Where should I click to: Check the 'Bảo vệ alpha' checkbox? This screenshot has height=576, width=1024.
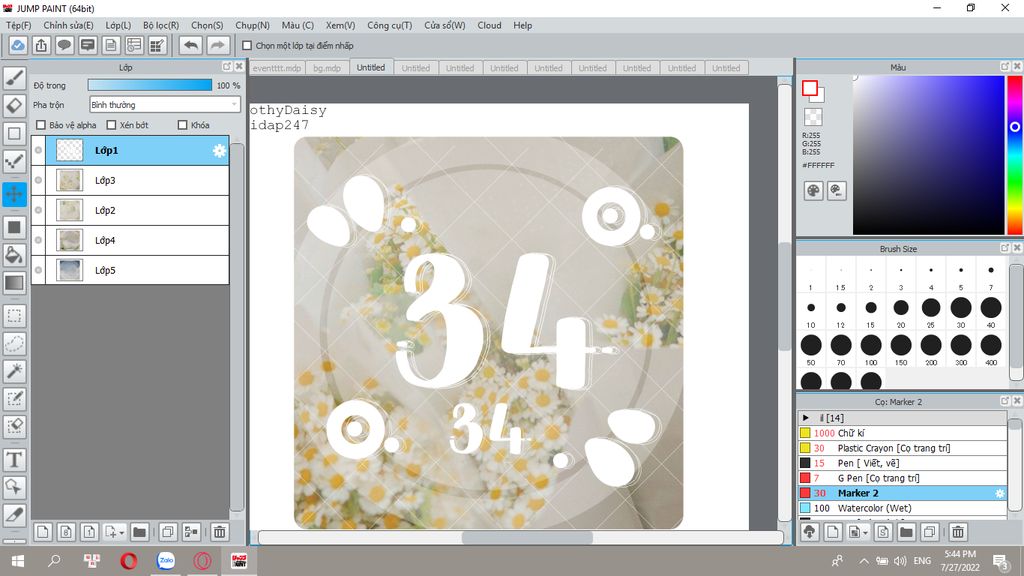click(41, 125)
